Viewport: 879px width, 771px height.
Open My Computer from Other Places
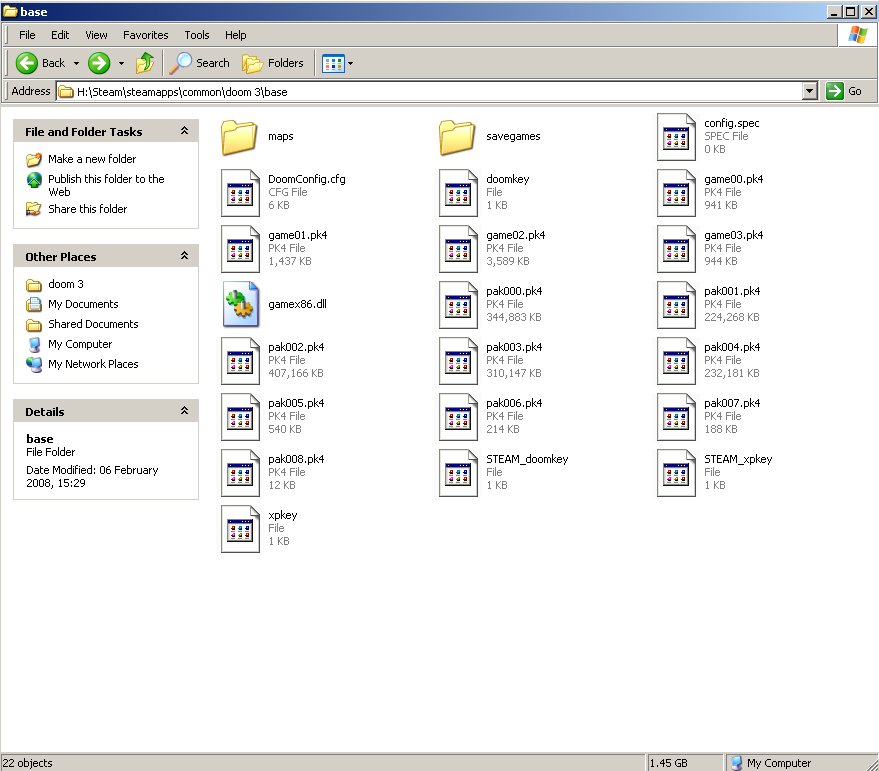pyautogui.click(x=80, y=344)
